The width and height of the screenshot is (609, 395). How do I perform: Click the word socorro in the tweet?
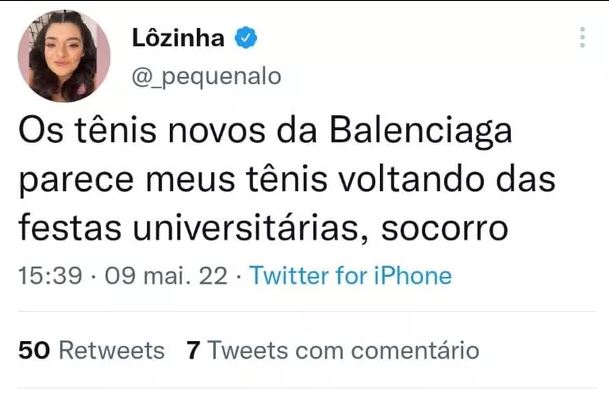445,228
